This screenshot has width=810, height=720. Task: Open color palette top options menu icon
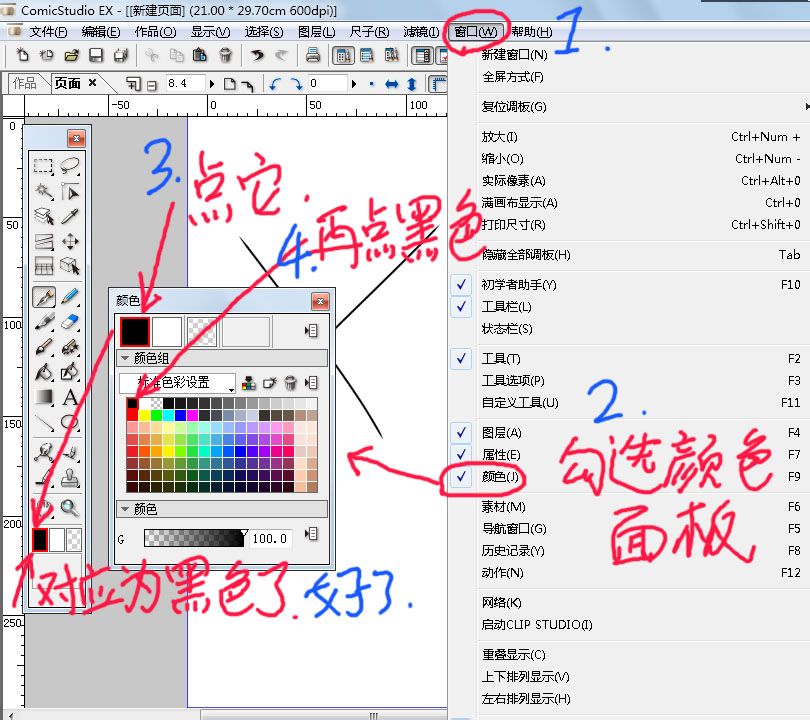(311, 331)
